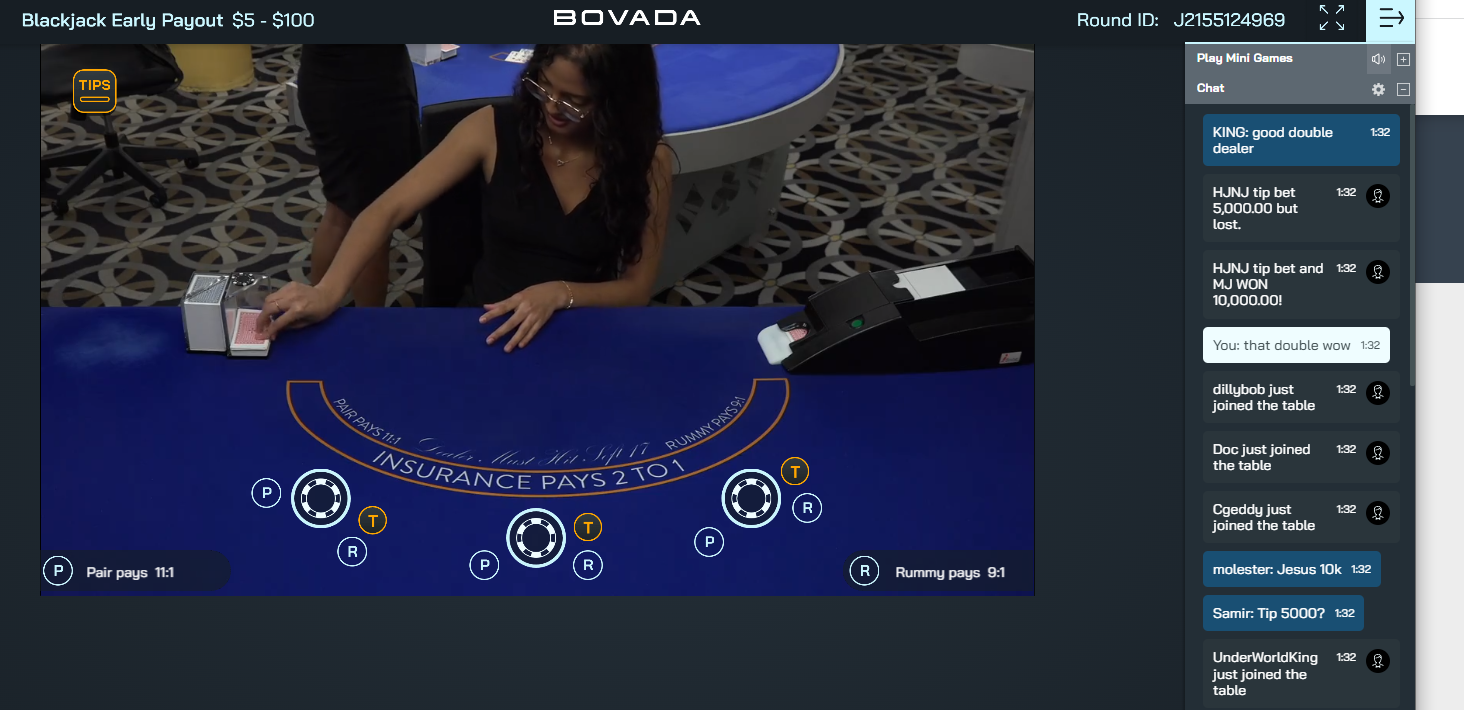This screenshot has height=710, width=1464.
Task: Tip from the right seat T button
Action: pyautogui.click(x=795, y=471)
